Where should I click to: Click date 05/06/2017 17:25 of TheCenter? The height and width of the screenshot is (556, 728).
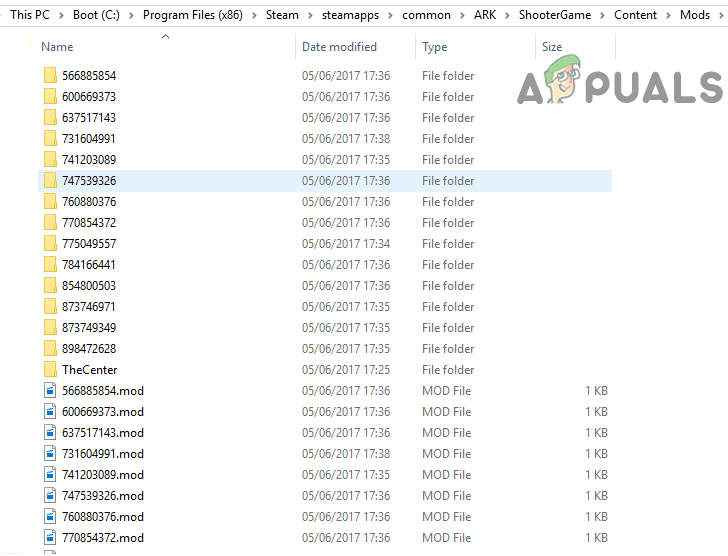346,370
